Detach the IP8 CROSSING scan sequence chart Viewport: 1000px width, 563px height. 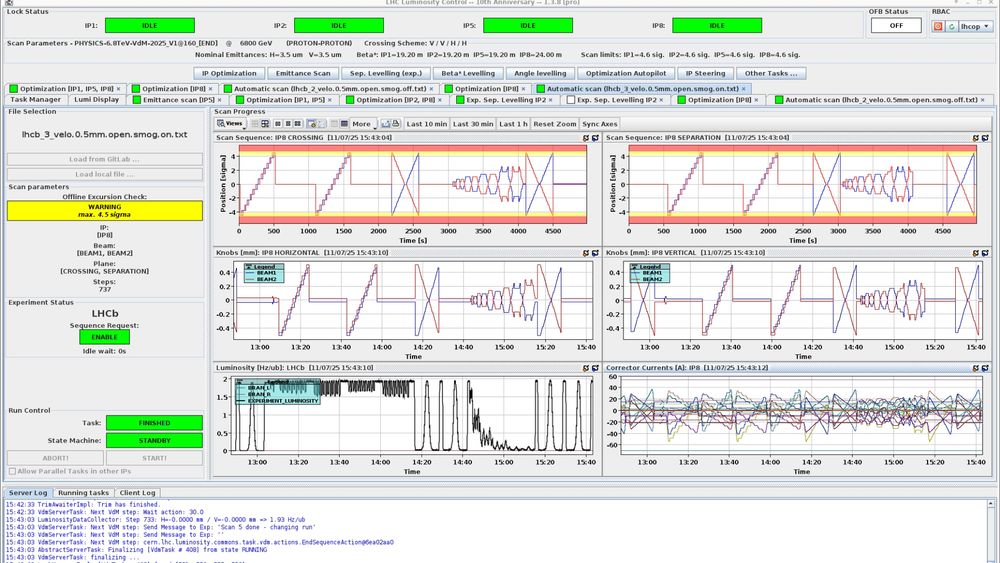[595, 138]
